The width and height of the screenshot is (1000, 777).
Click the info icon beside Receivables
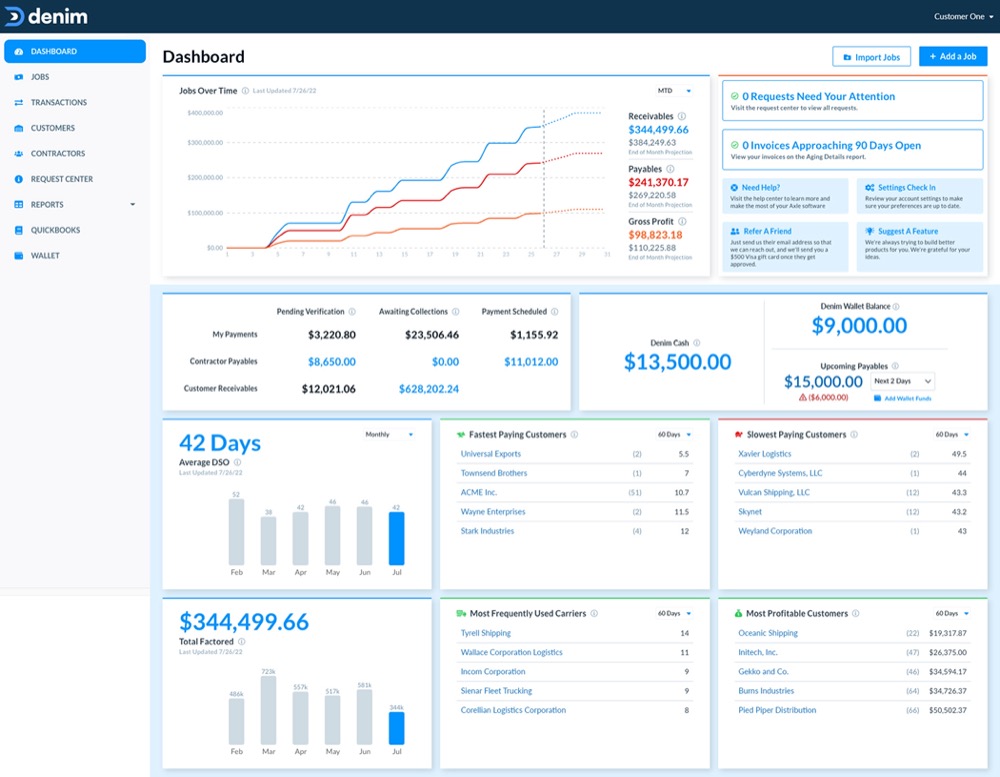(x=682, y=116)
